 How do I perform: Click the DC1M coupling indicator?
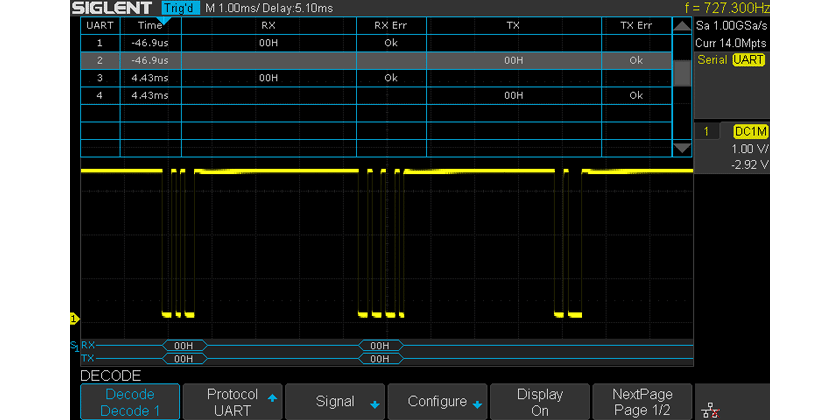tap(749, 132)
